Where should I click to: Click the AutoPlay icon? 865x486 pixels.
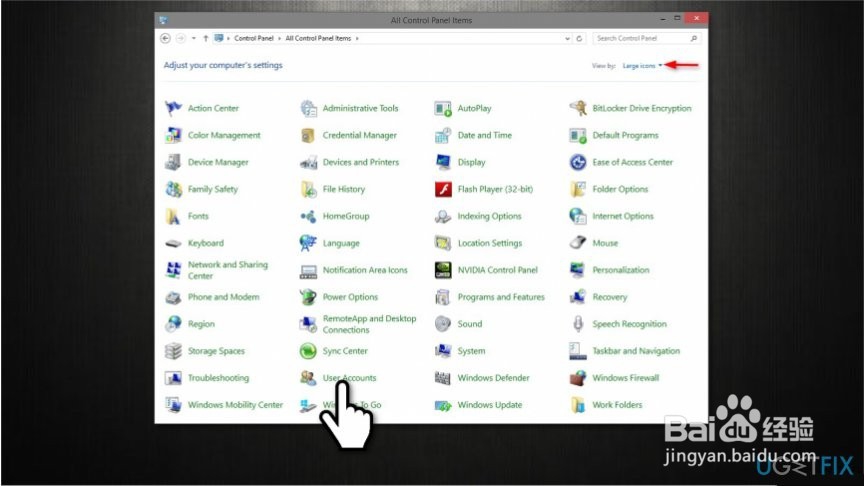tap(443, 108)
